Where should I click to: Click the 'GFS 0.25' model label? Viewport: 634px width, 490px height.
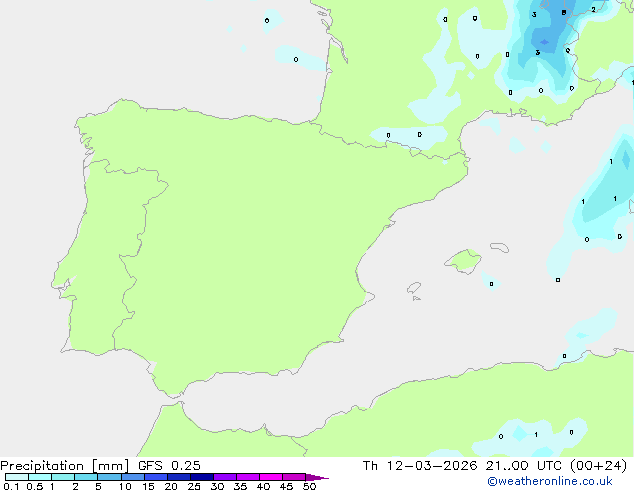pyautogui.click(x=169, y=466)
